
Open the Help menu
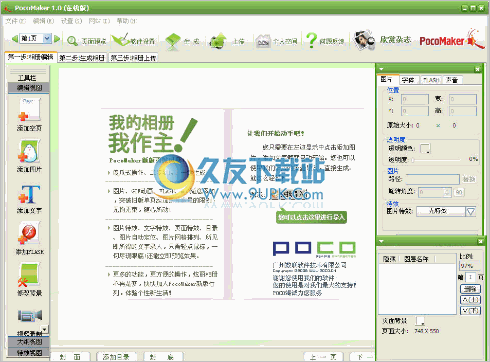[127, 21]
